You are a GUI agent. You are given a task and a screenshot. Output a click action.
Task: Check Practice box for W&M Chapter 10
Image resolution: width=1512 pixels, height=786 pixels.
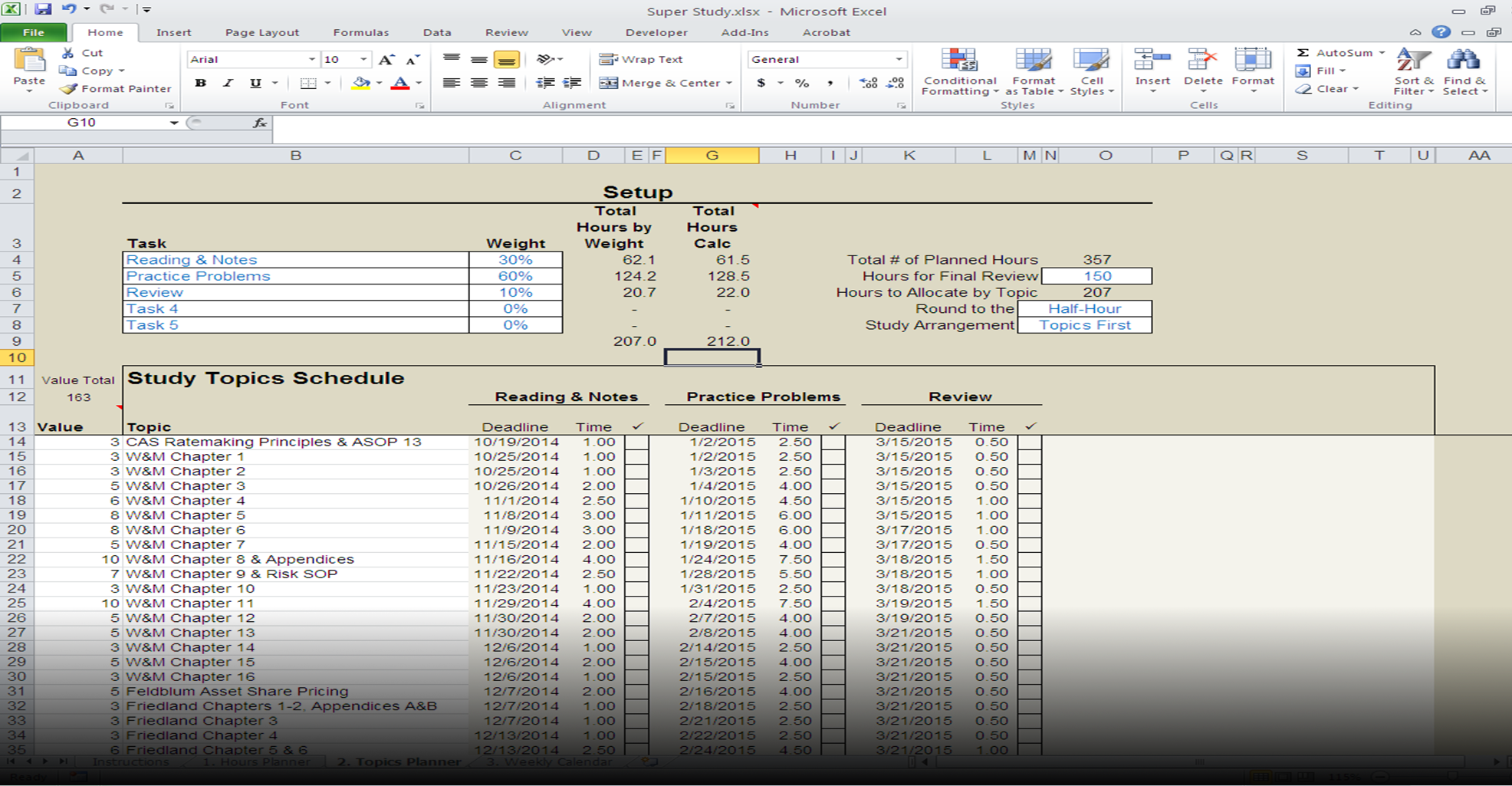[x=833, y=589]
